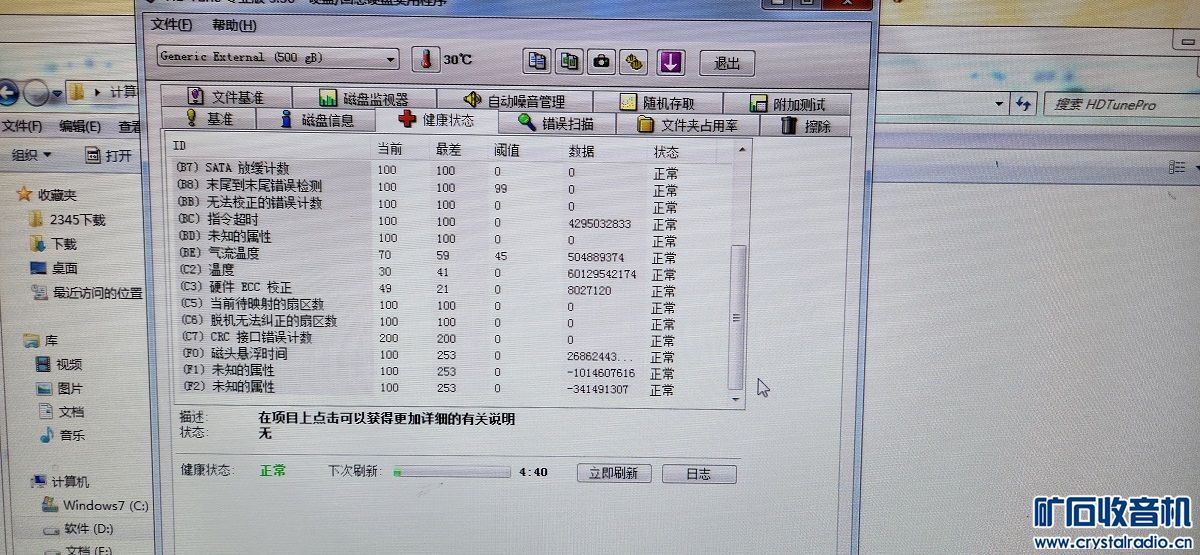This screenshot has height=555, width=1200.
Task: Open the 音乐 library
Action: (61, 435)
